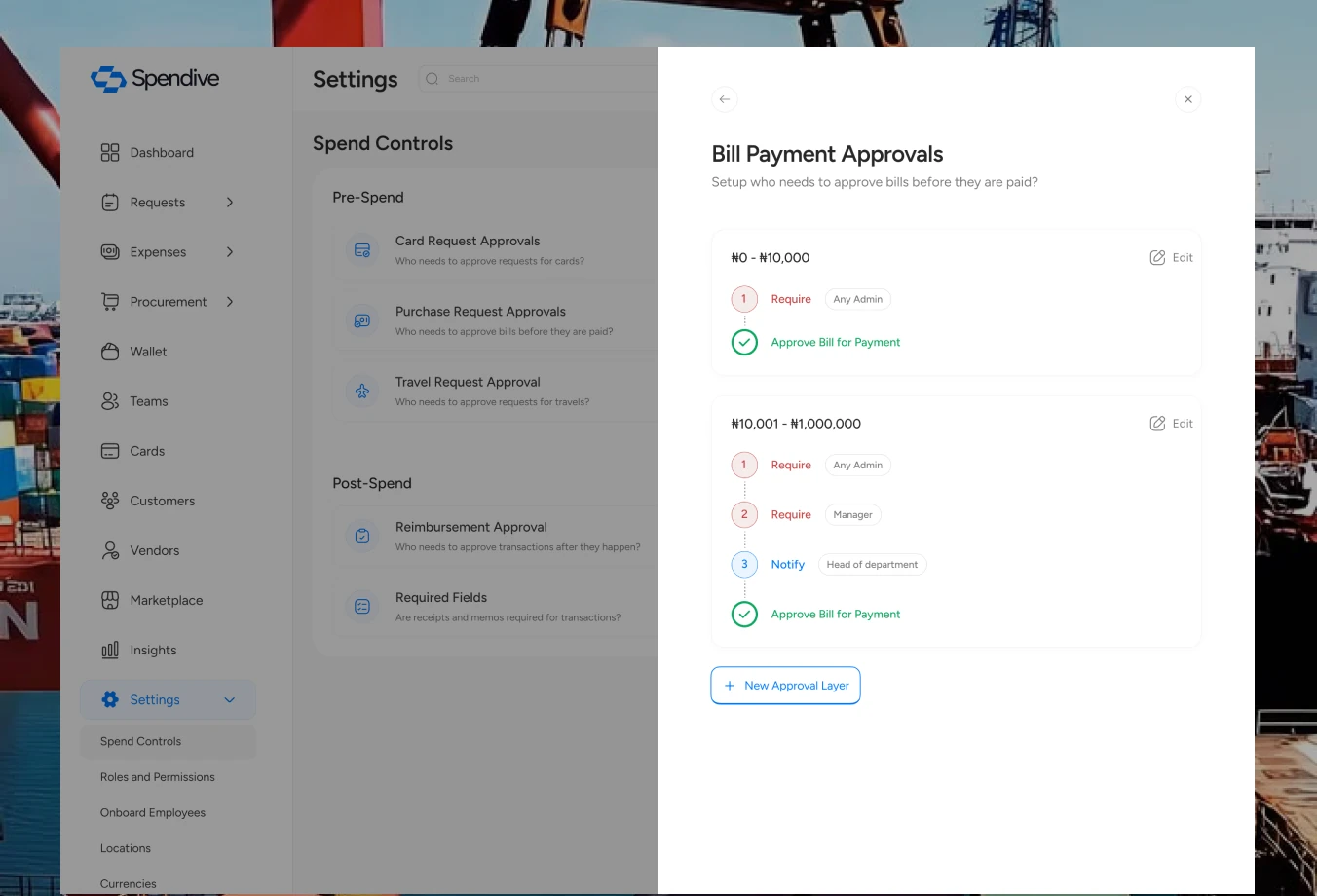Open the Marketplace store icon
The width and height of the screenshot is (1317, 896).
110,600
